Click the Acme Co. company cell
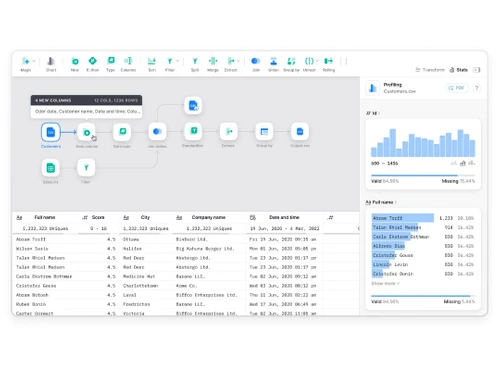Screen dimensions: 500x375 pos(187,286)
